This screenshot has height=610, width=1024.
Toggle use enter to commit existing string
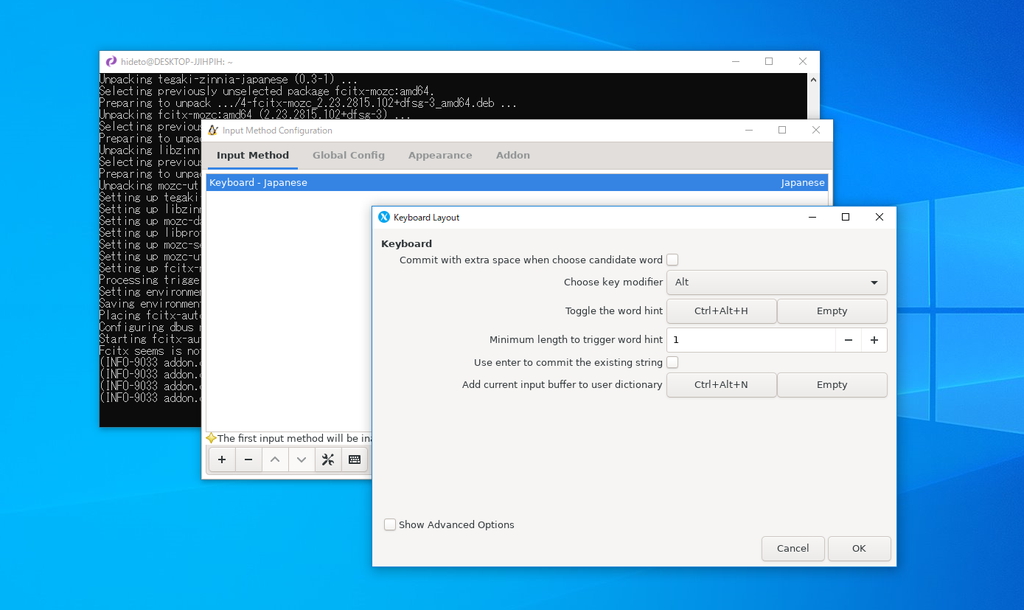tap(673, 362)
